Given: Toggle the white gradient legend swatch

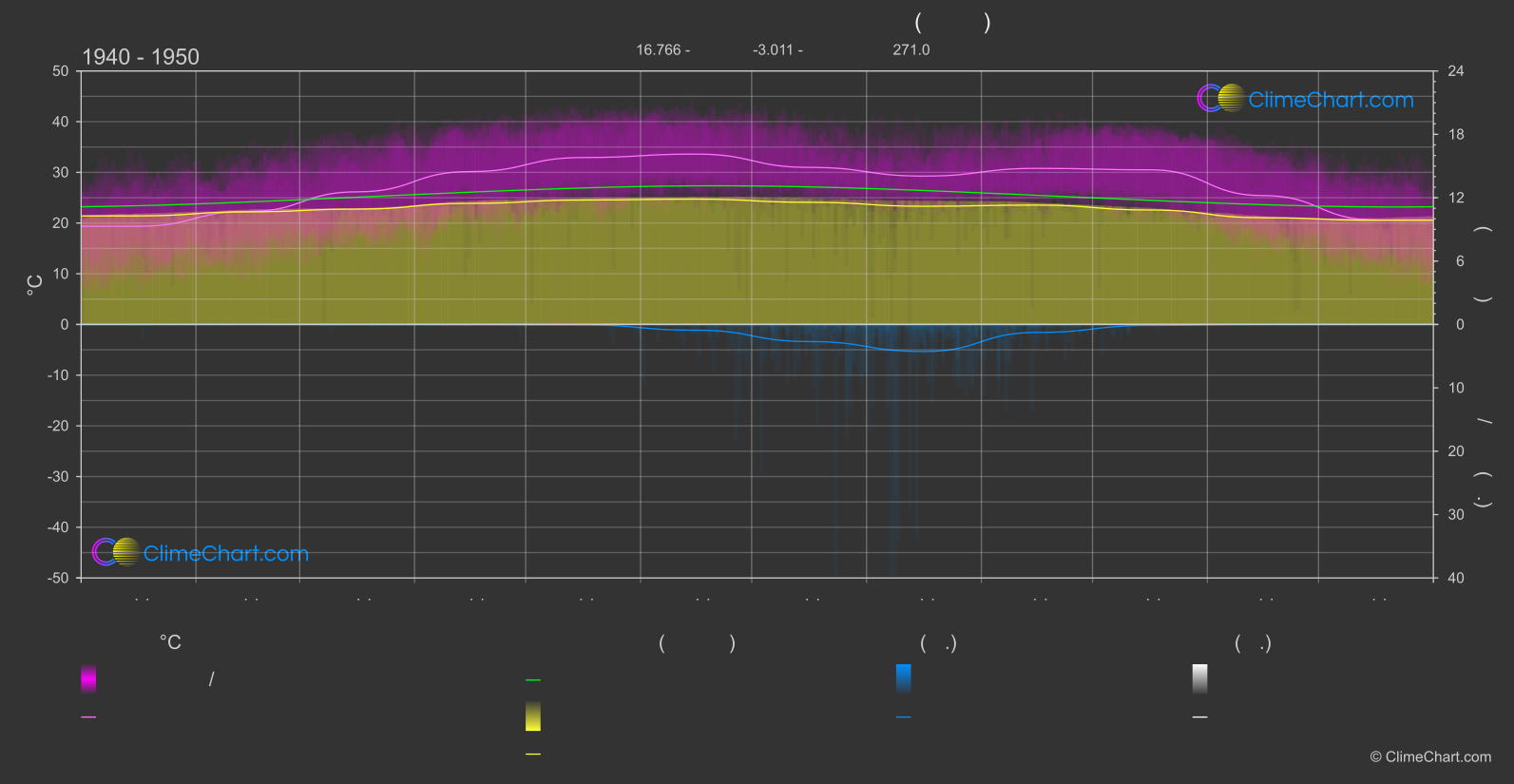Looking at the screenshot, I should tap(1200, 679).
